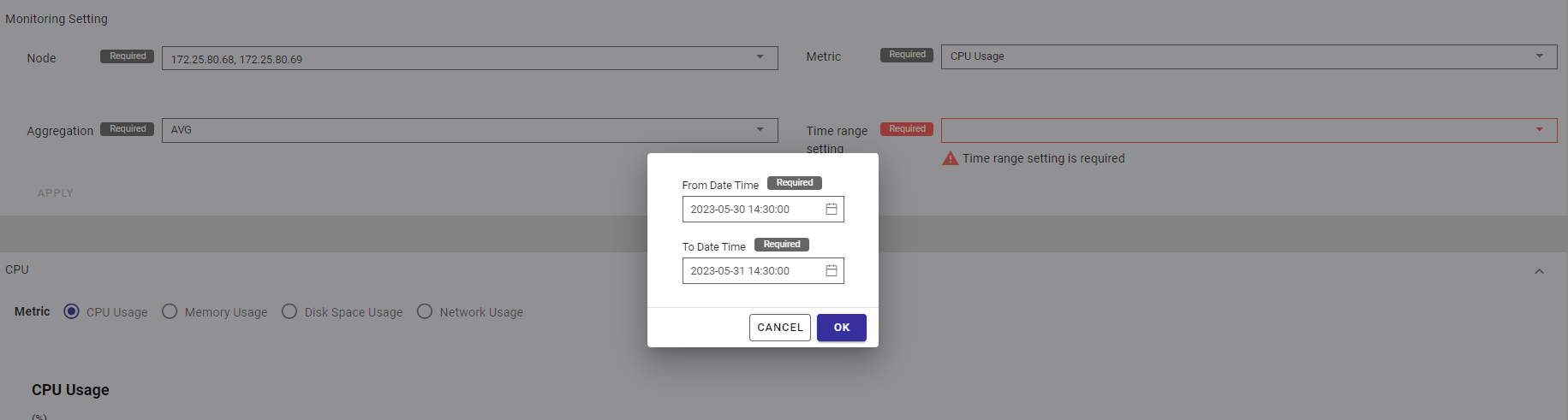Click the From Date Time input field

tap(752, 209)
